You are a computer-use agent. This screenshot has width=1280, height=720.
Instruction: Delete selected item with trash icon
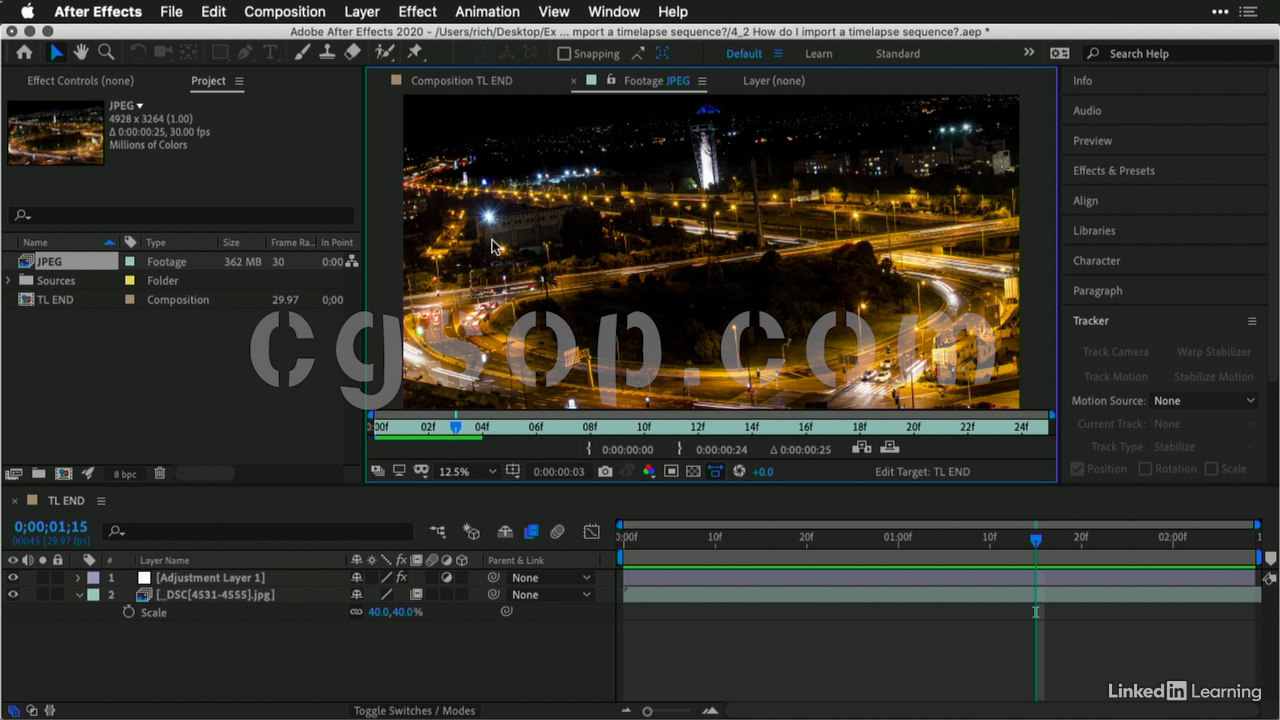click(160, 473)
